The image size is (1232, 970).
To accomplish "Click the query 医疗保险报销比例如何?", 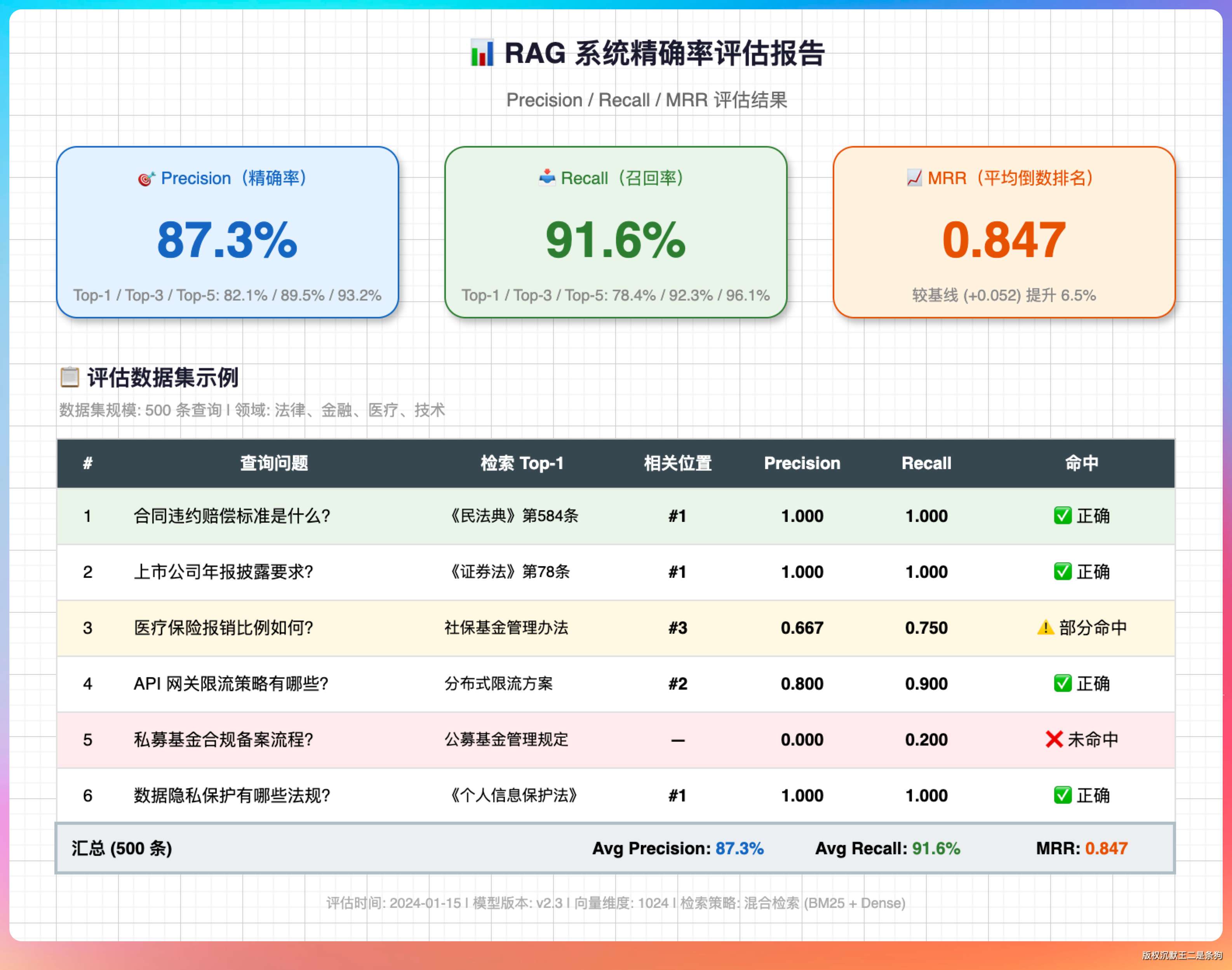I will (223, 628).
